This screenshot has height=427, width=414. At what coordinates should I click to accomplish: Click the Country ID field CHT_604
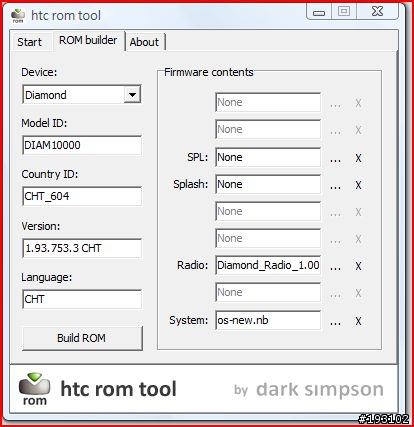click(x=82, y=196)
